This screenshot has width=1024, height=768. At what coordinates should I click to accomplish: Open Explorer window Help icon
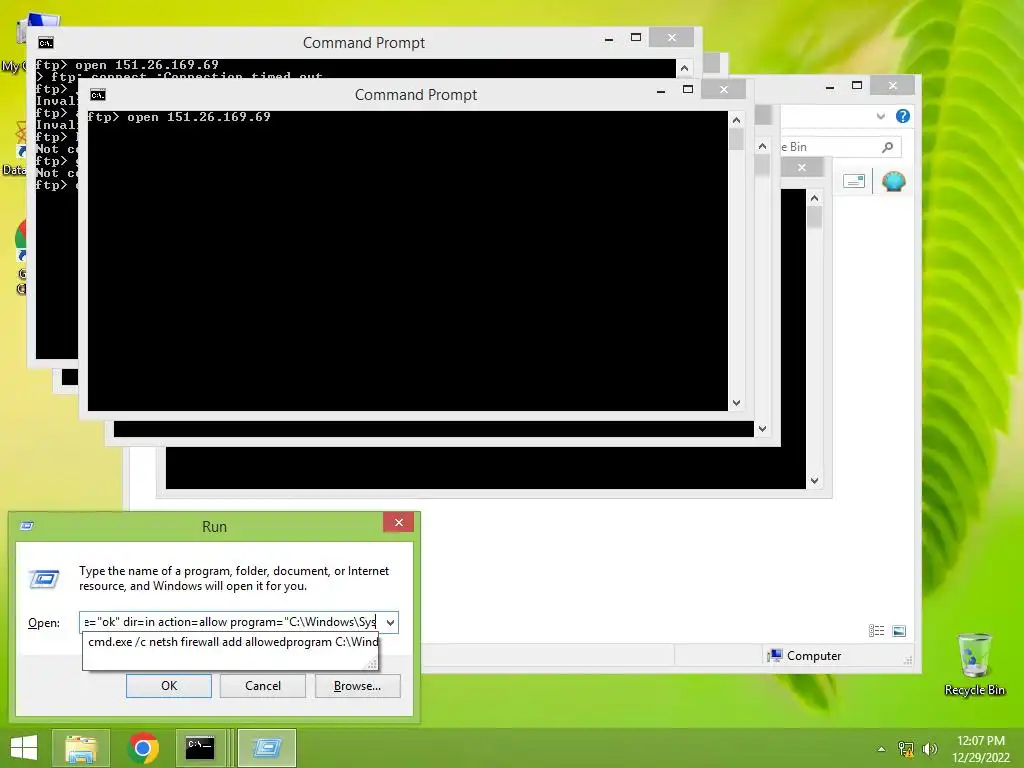click(903, 116)
